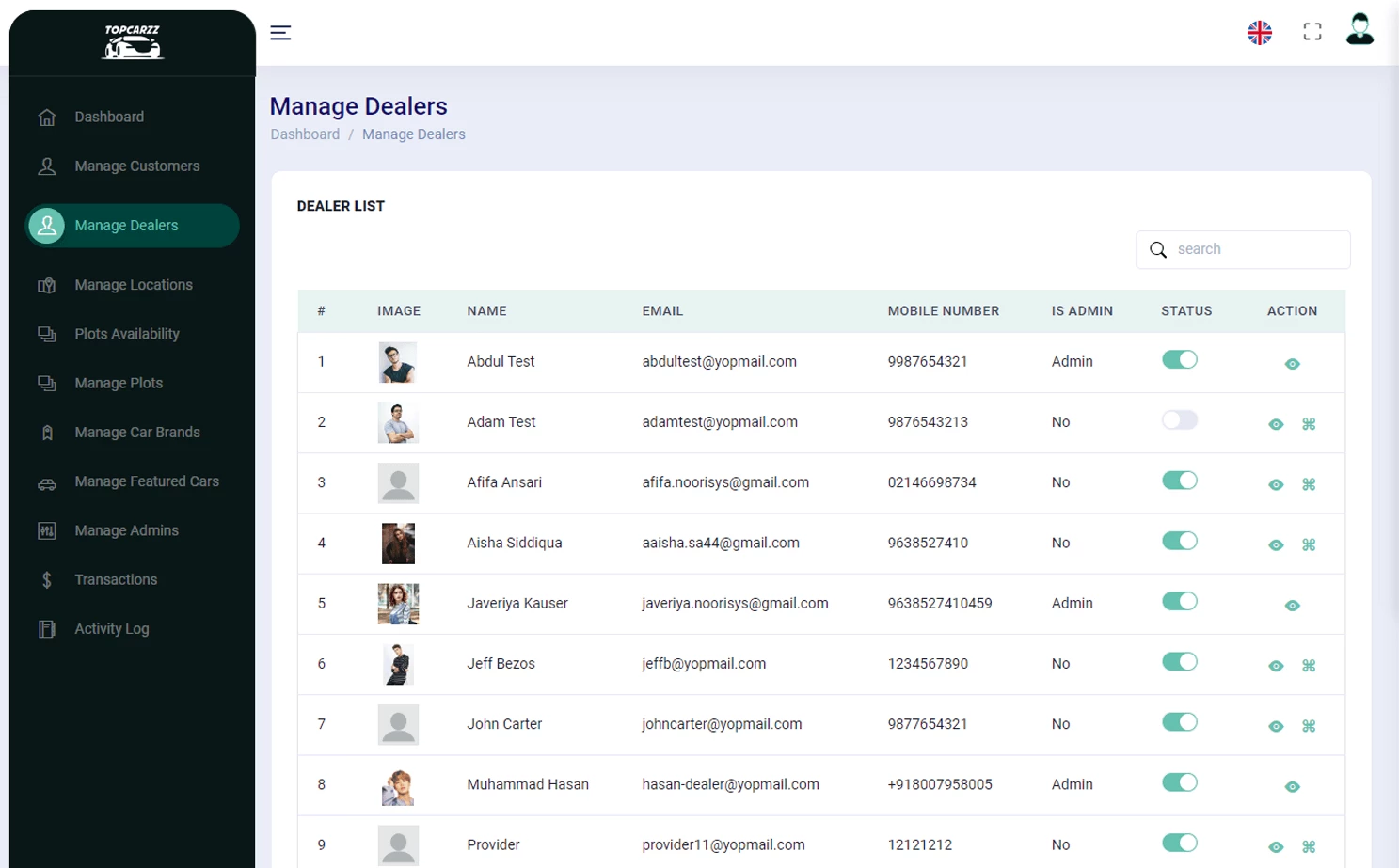The image size is (1399, 868).
Task: Open the Dashboard sidebar icon
Action: tap(46, 117)
